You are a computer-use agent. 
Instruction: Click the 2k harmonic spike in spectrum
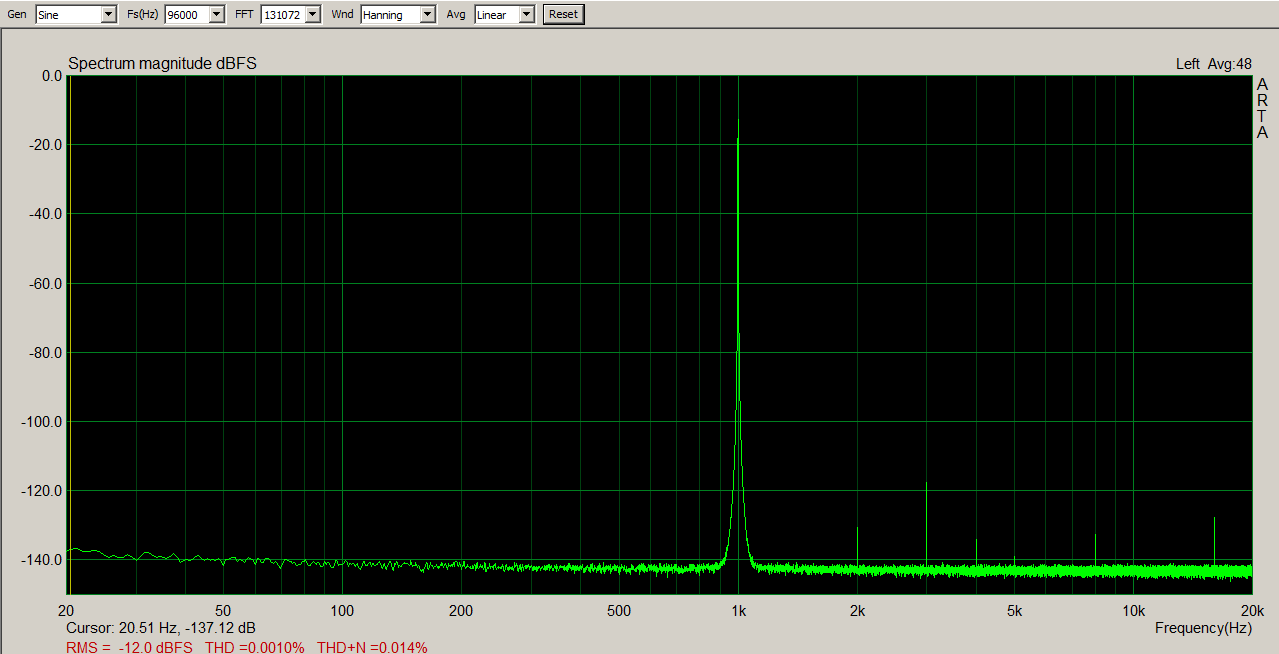tap(857, 547)
